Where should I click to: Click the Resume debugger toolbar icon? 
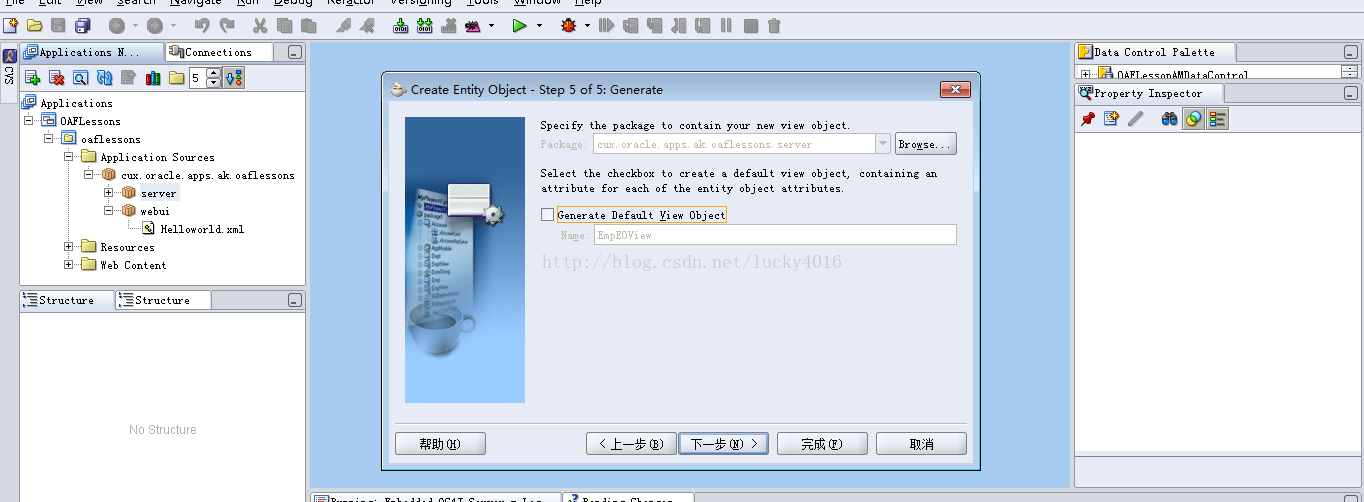pyautogui.click(x=606, y=25)
